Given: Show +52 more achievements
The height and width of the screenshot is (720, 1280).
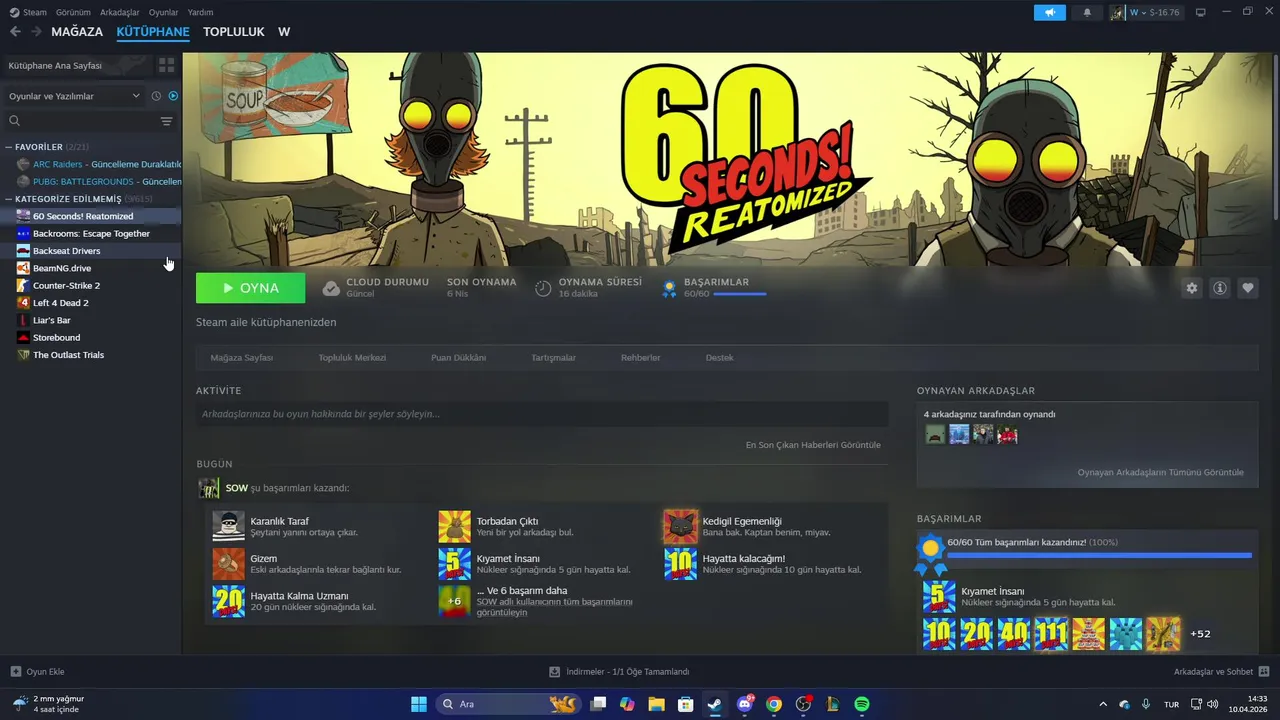Looking at the screenshot, I should click(x=1200, y=634).
